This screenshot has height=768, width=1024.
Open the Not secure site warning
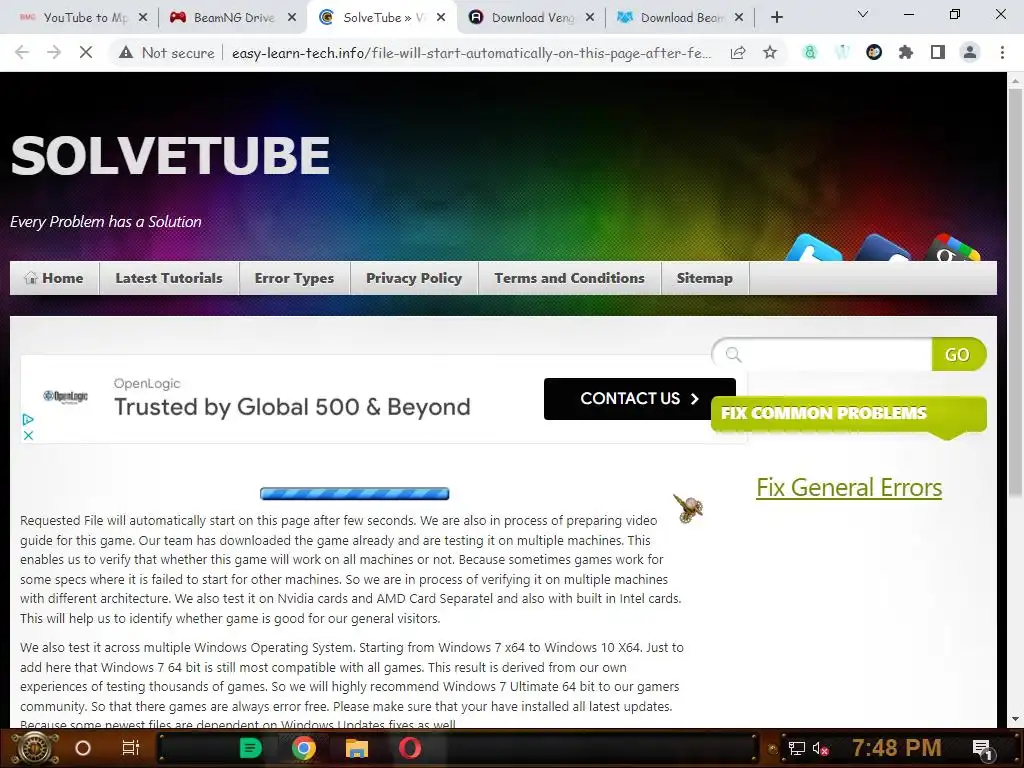[x=167, y=53]
